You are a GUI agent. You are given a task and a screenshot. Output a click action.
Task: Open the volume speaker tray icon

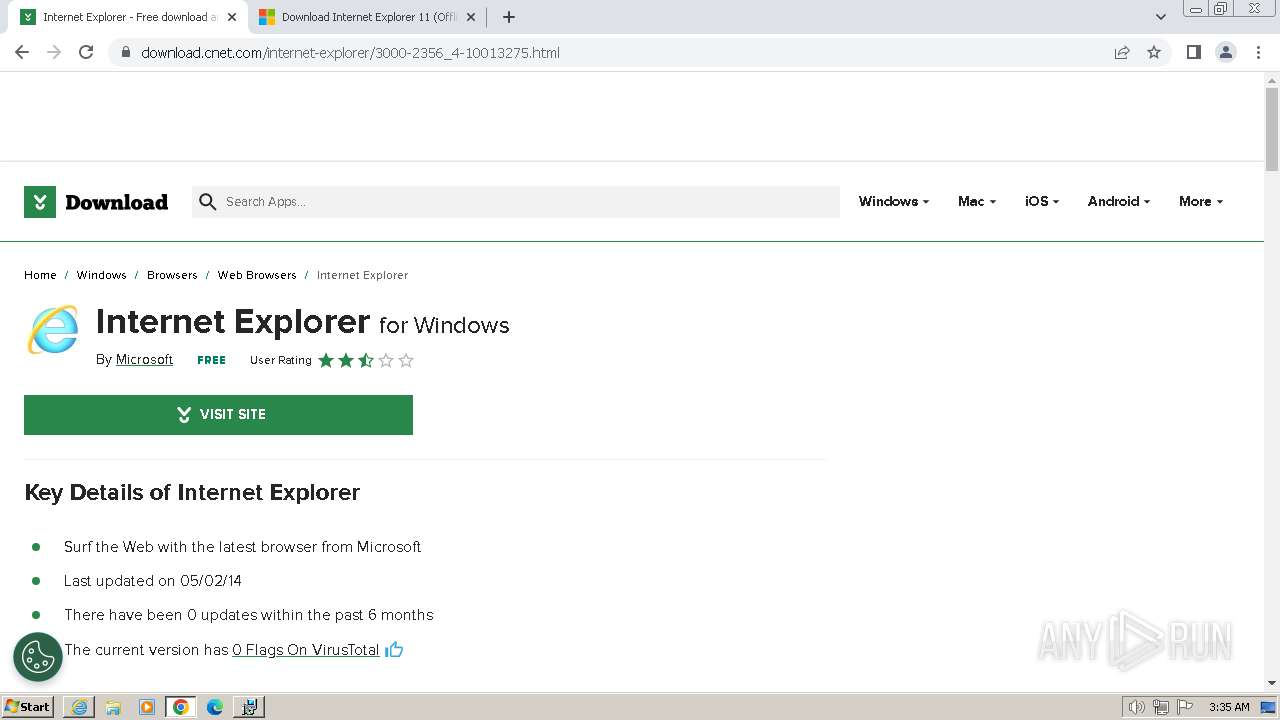tap(1136, 707)
